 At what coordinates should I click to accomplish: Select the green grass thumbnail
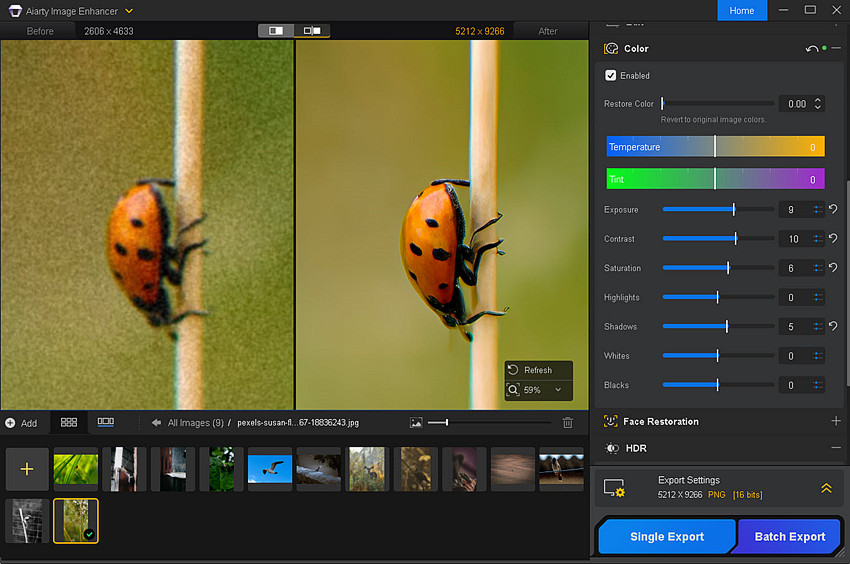point(76,469)
